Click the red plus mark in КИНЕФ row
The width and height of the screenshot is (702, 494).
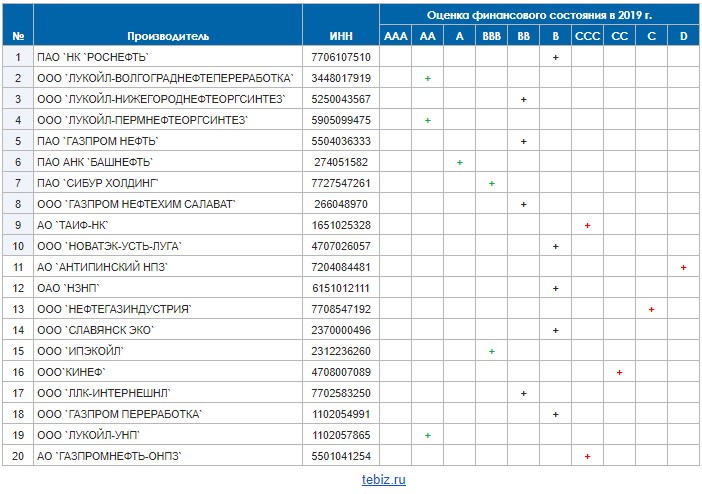click(x=619, y=373)
